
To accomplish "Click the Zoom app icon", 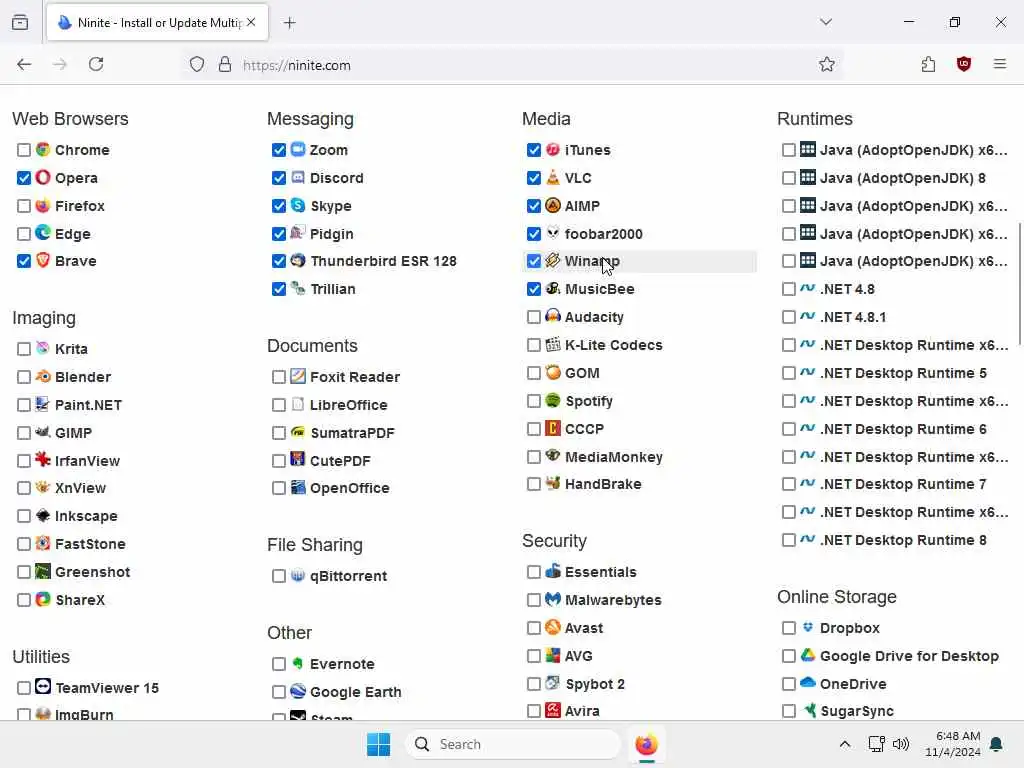I will [x=298, y=149].
